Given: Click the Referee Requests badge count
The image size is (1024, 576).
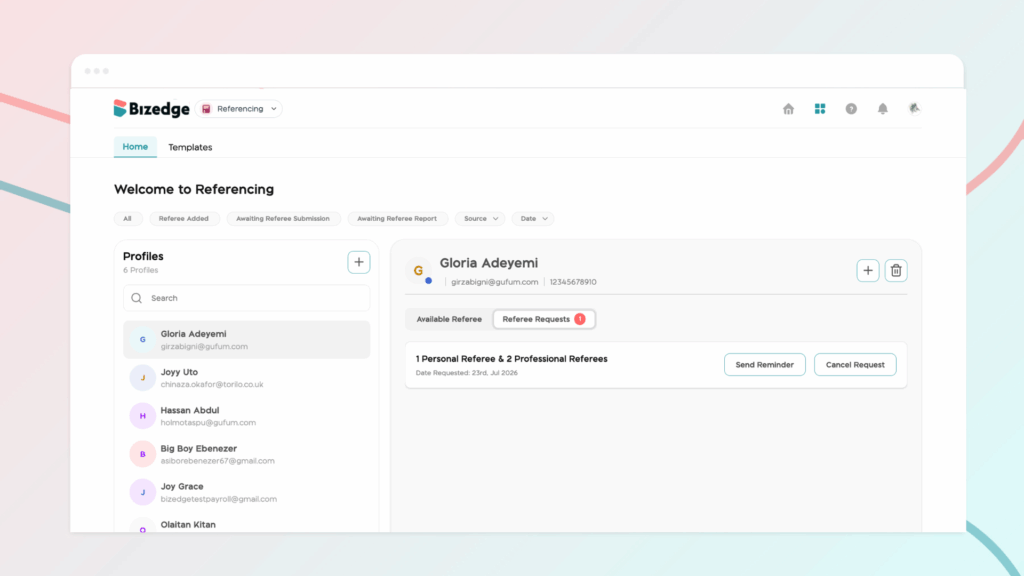Looking at the screenshot, I should coord(579,319).
